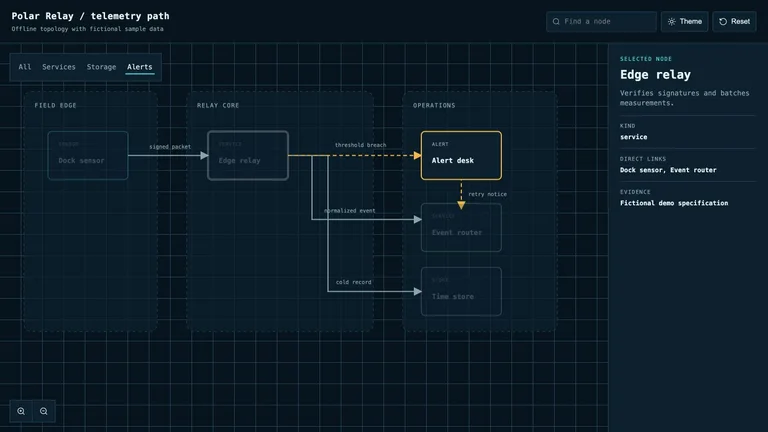Click the Edge relay heading in details panel
This screenshot has width=768, height=432.
point(655,74)
